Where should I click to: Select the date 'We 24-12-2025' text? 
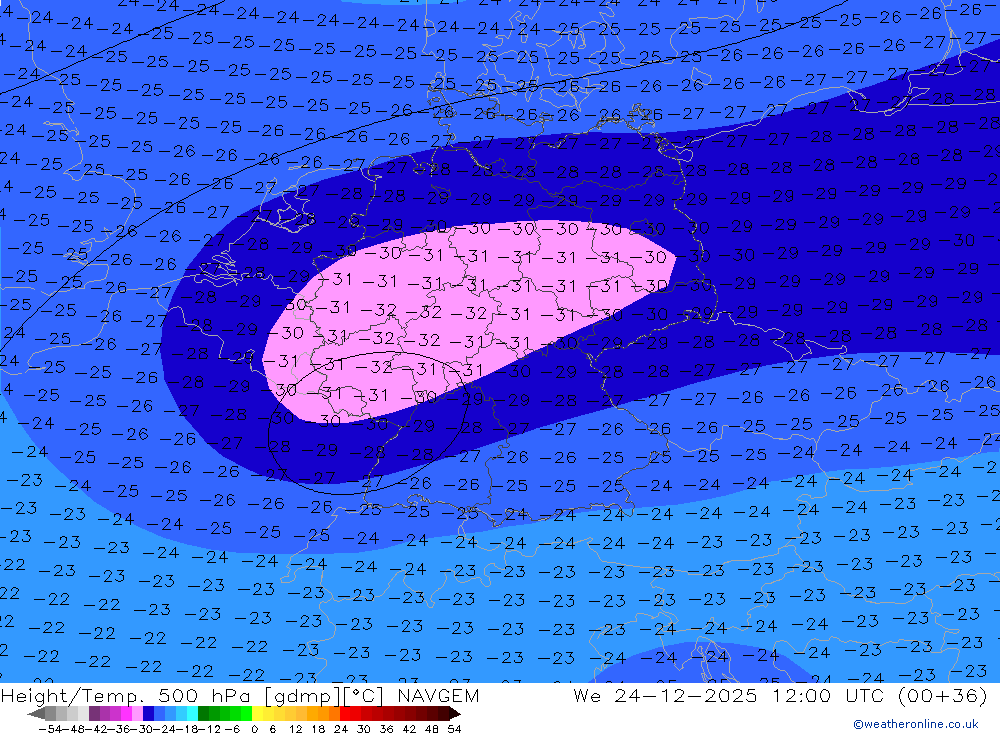tap(665, 695)
